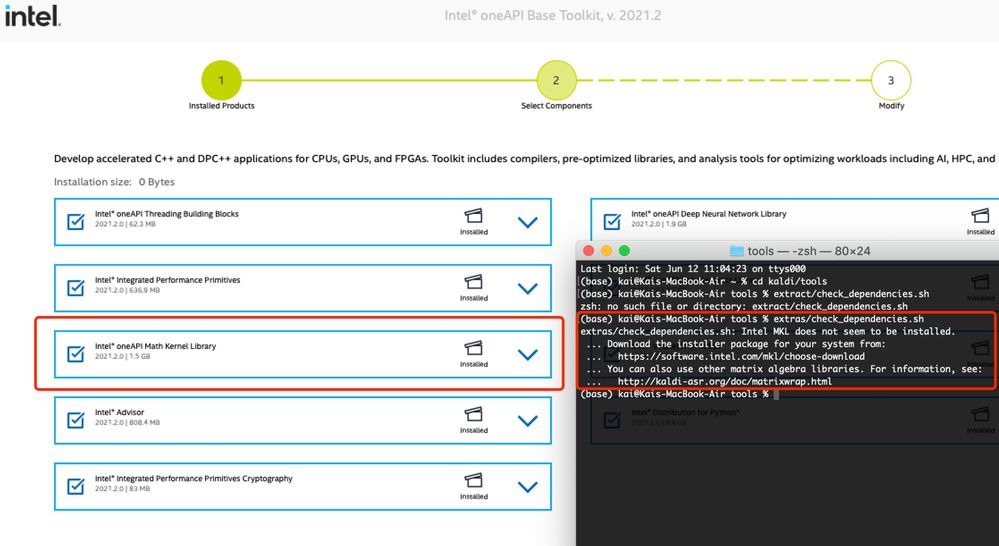Expand the Math Kernel Library chevron
999x546 pixels.
pos(528,354)
